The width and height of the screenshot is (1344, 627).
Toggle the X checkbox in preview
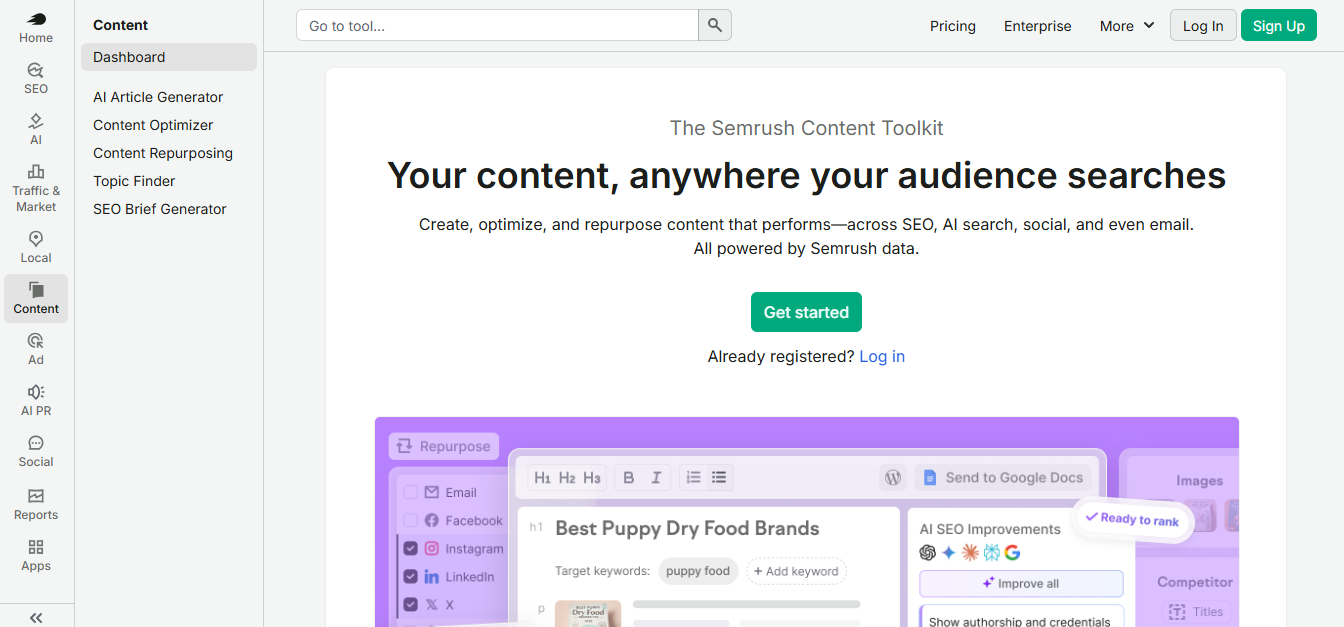410,604
